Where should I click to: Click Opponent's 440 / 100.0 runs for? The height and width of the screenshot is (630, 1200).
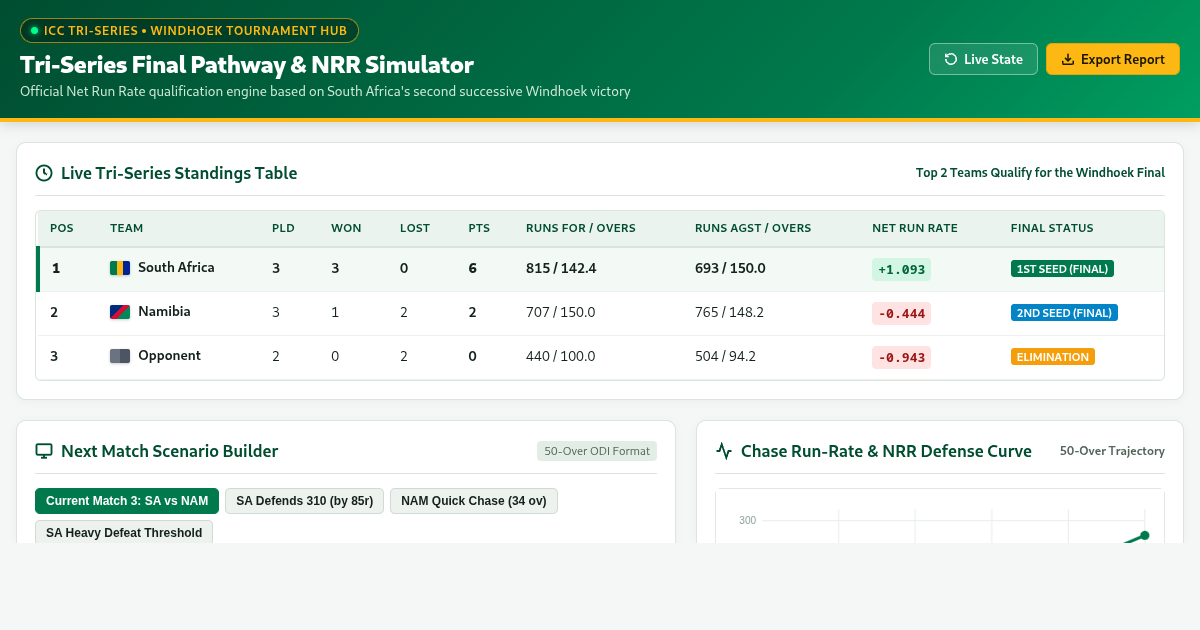click(561, 356)
